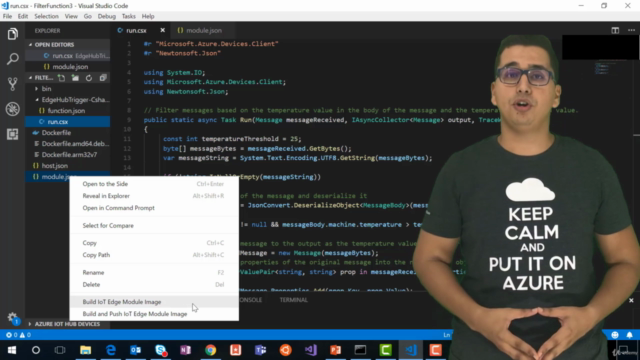Open the Selection menu
Viewport: 640px width, 360px height.
[46, 16]
